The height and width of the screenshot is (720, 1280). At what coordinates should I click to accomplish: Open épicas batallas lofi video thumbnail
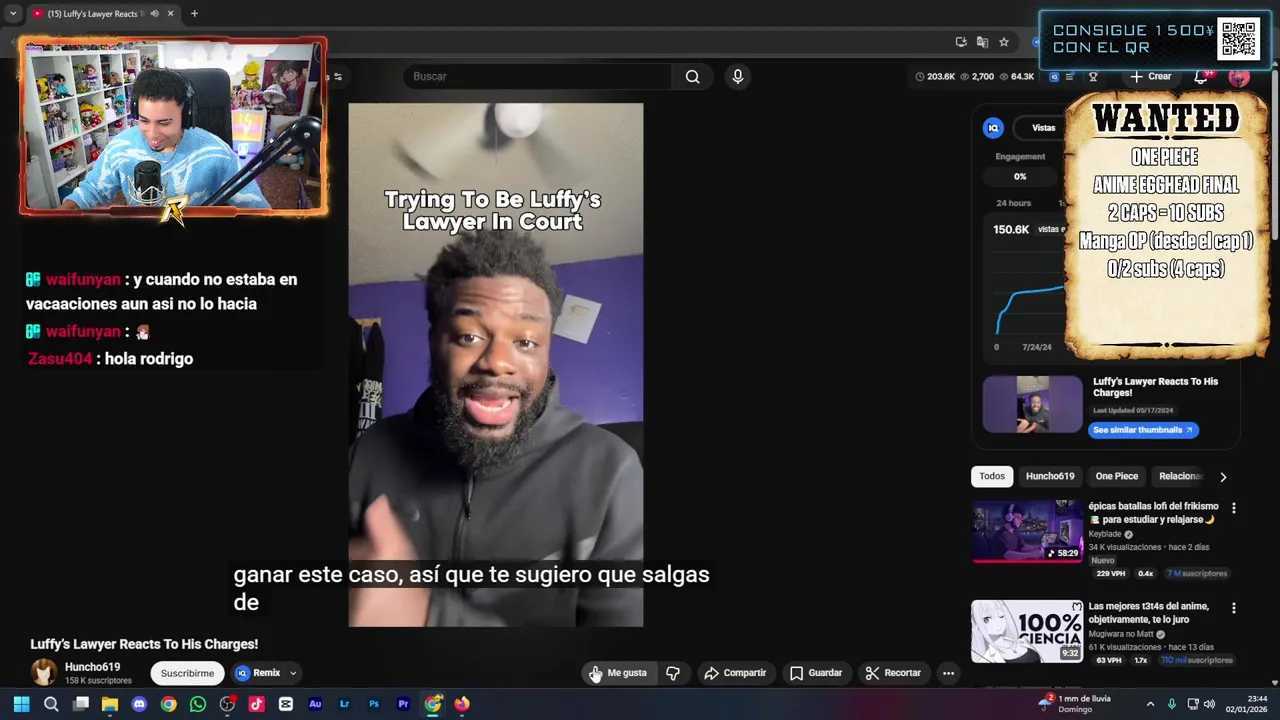tap(1027, 532)
